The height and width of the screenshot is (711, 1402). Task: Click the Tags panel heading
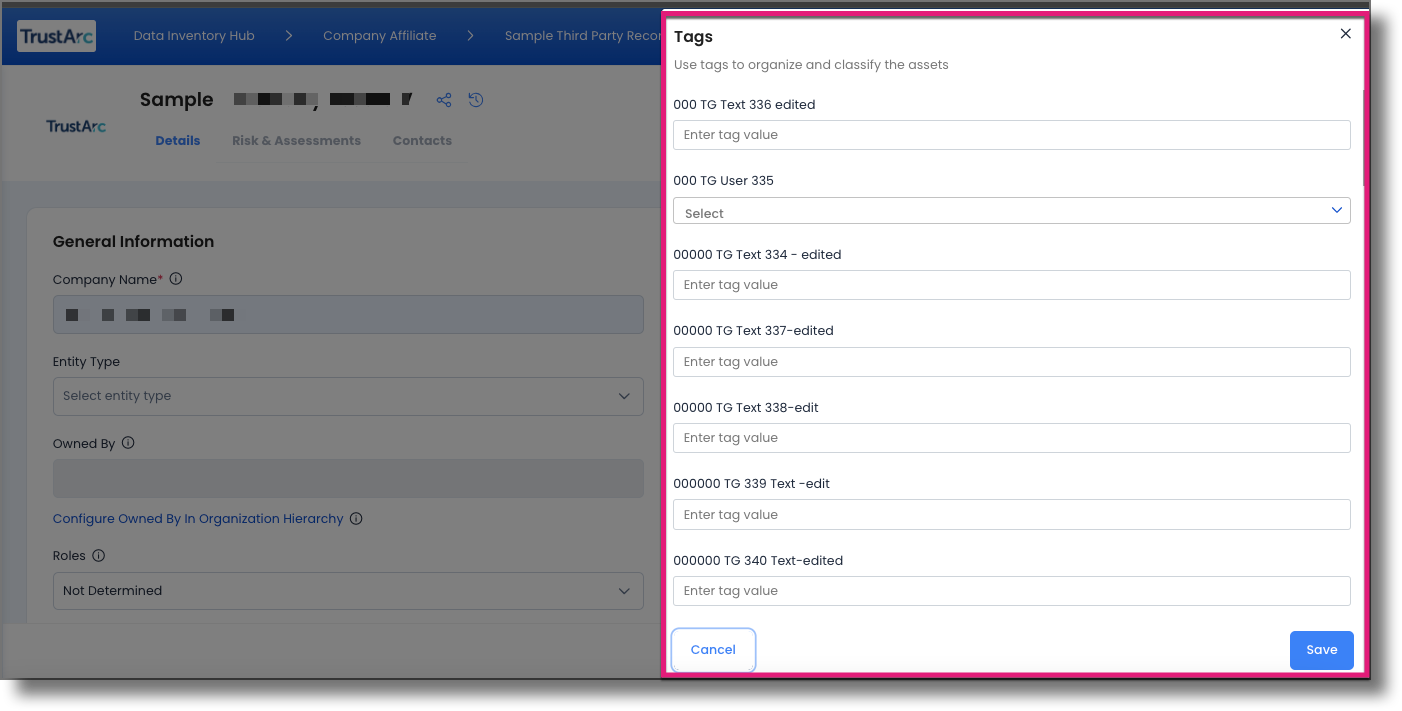pyautogui.click(x=693, y=37)
